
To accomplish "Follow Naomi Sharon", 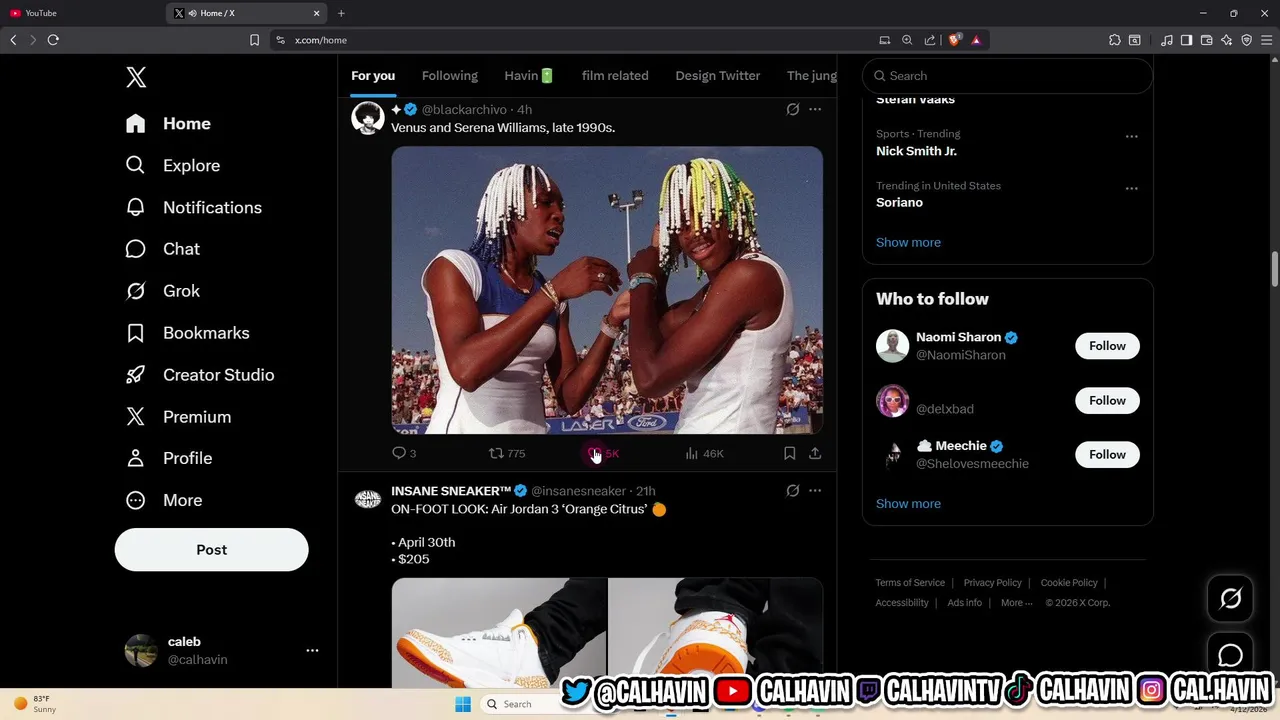I will tap(1107, 346).
